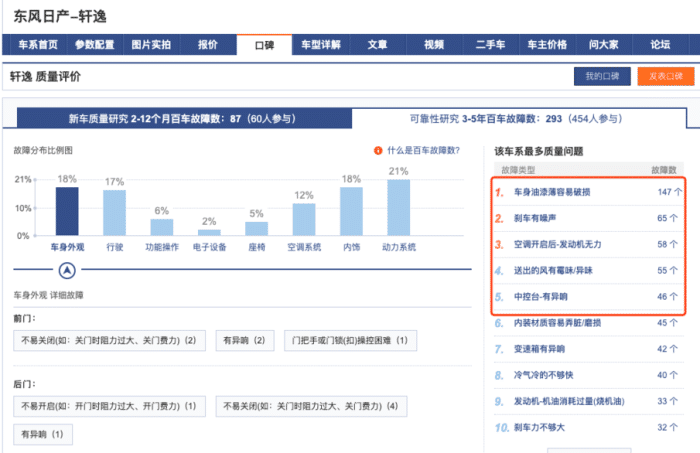Viewport: 700px width, 453px height.
Task: Open the 参数配置 tab
Action: (95, 45)
